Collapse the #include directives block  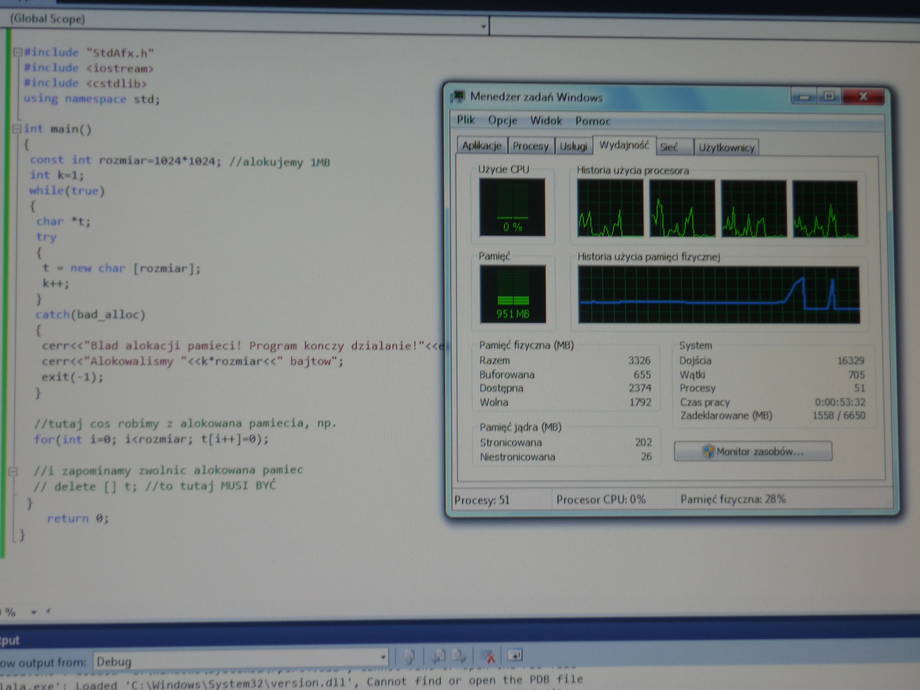[x=16, y=52]
